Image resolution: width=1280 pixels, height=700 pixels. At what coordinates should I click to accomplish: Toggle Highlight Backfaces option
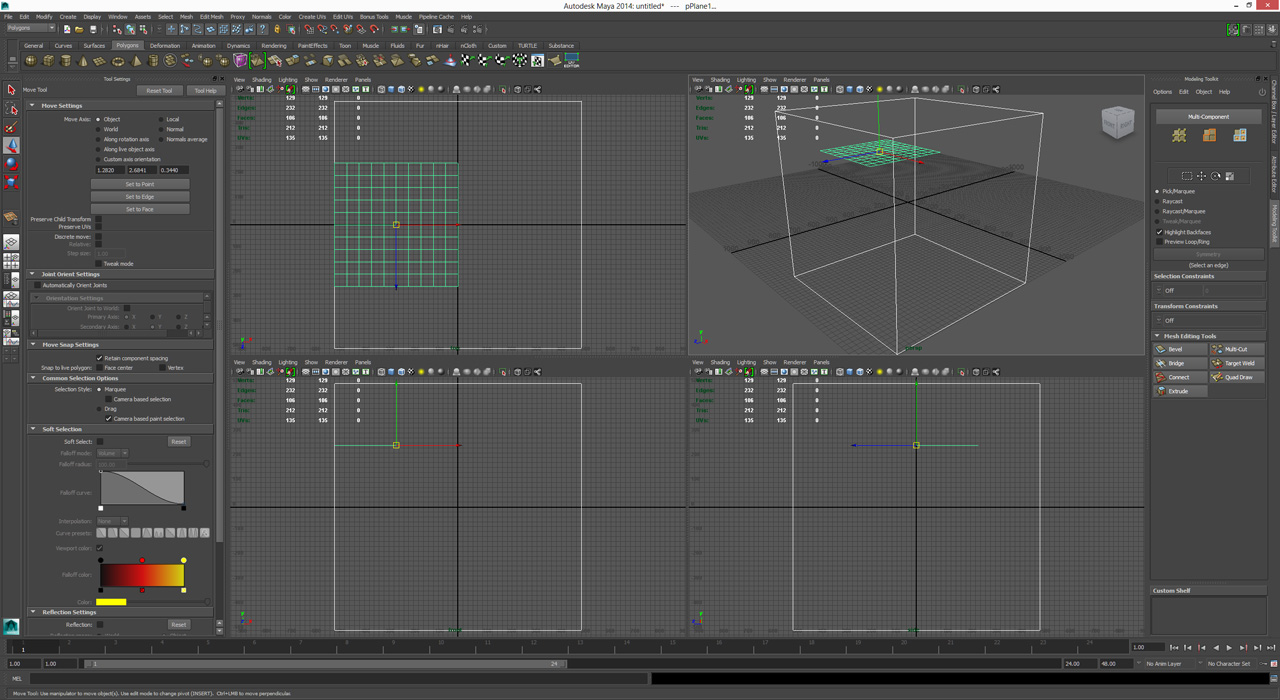pyautogui.click(x=1159, y=232)
